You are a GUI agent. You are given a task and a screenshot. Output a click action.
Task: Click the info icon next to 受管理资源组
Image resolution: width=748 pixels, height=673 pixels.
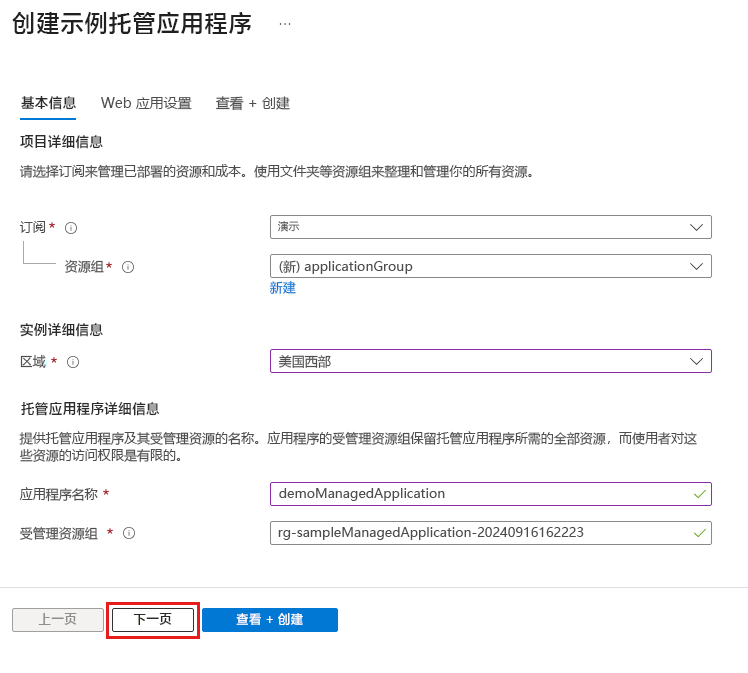[129, 533]
